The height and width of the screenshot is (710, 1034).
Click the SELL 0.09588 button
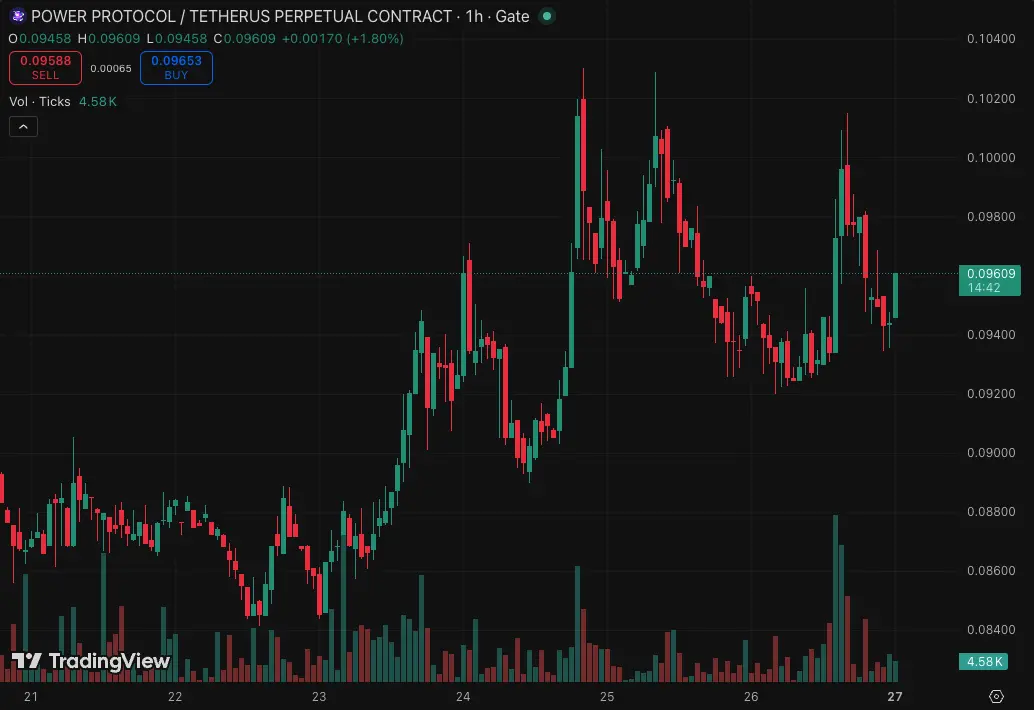[x=46, y=68]
